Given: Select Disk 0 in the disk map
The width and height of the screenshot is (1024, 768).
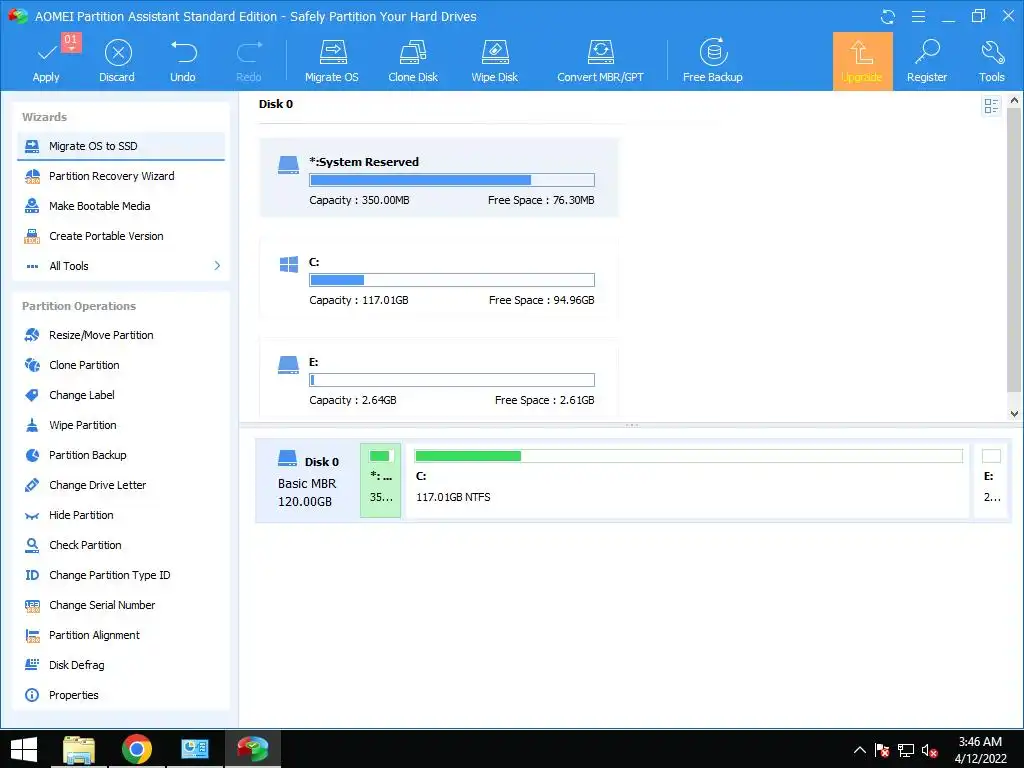Looking at the screenshot, I should (x=308, y=481).
